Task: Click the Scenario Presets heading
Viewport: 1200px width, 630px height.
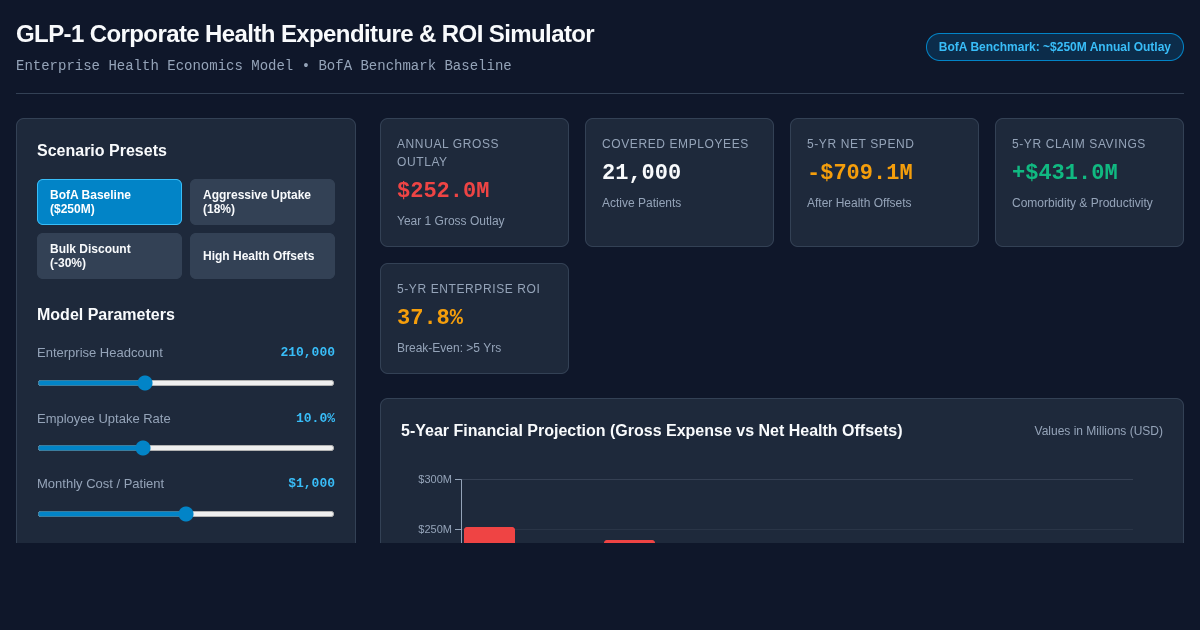Action: 102,151
